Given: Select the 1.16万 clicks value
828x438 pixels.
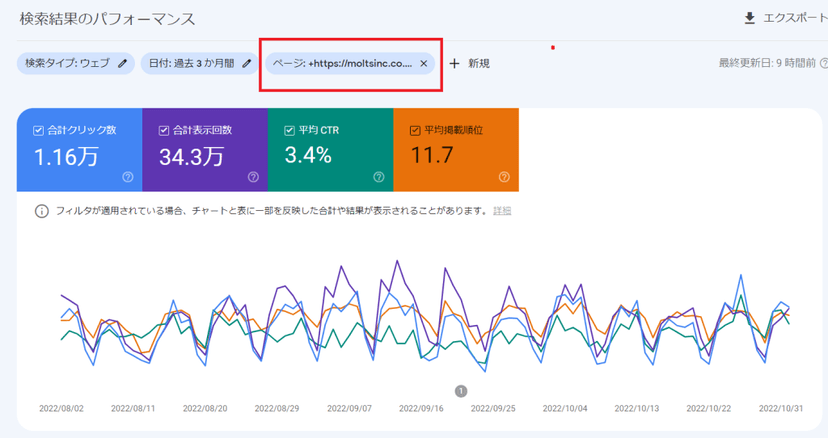Looking at the screenshot, I should (66, 157).
